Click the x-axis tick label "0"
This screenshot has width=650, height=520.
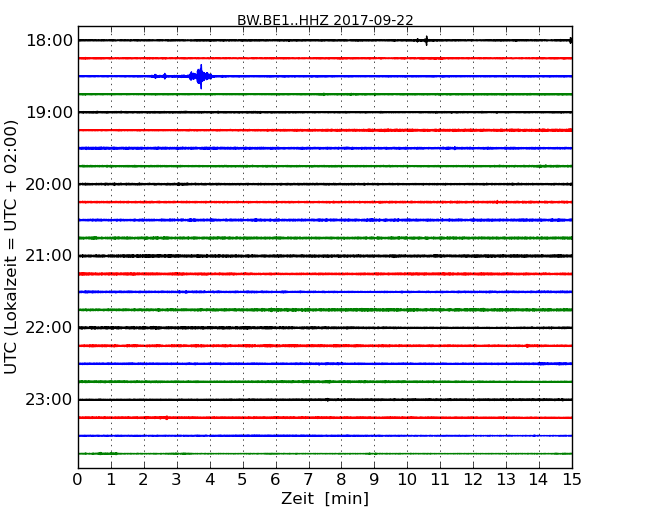coord(78,479)
